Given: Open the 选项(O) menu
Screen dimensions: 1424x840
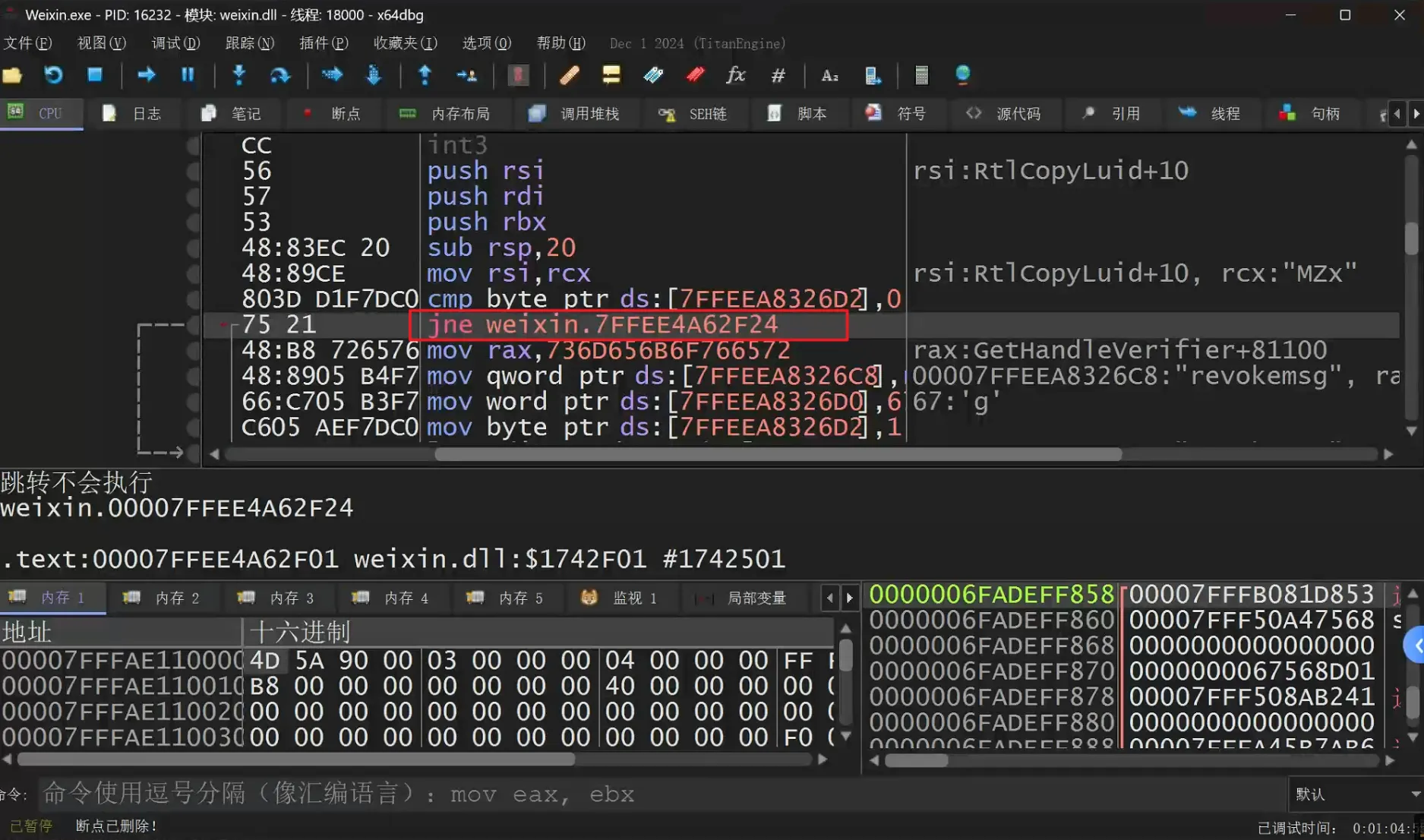Looking at the screenshot, I should (x=487, y=43).
